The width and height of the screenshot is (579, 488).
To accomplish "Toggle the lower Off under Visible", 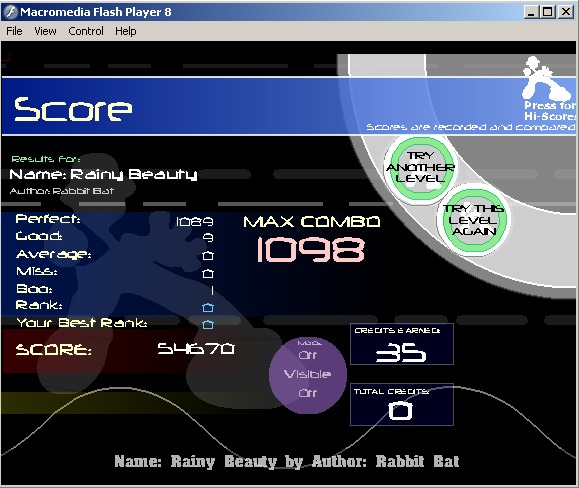I will [308, 393].
